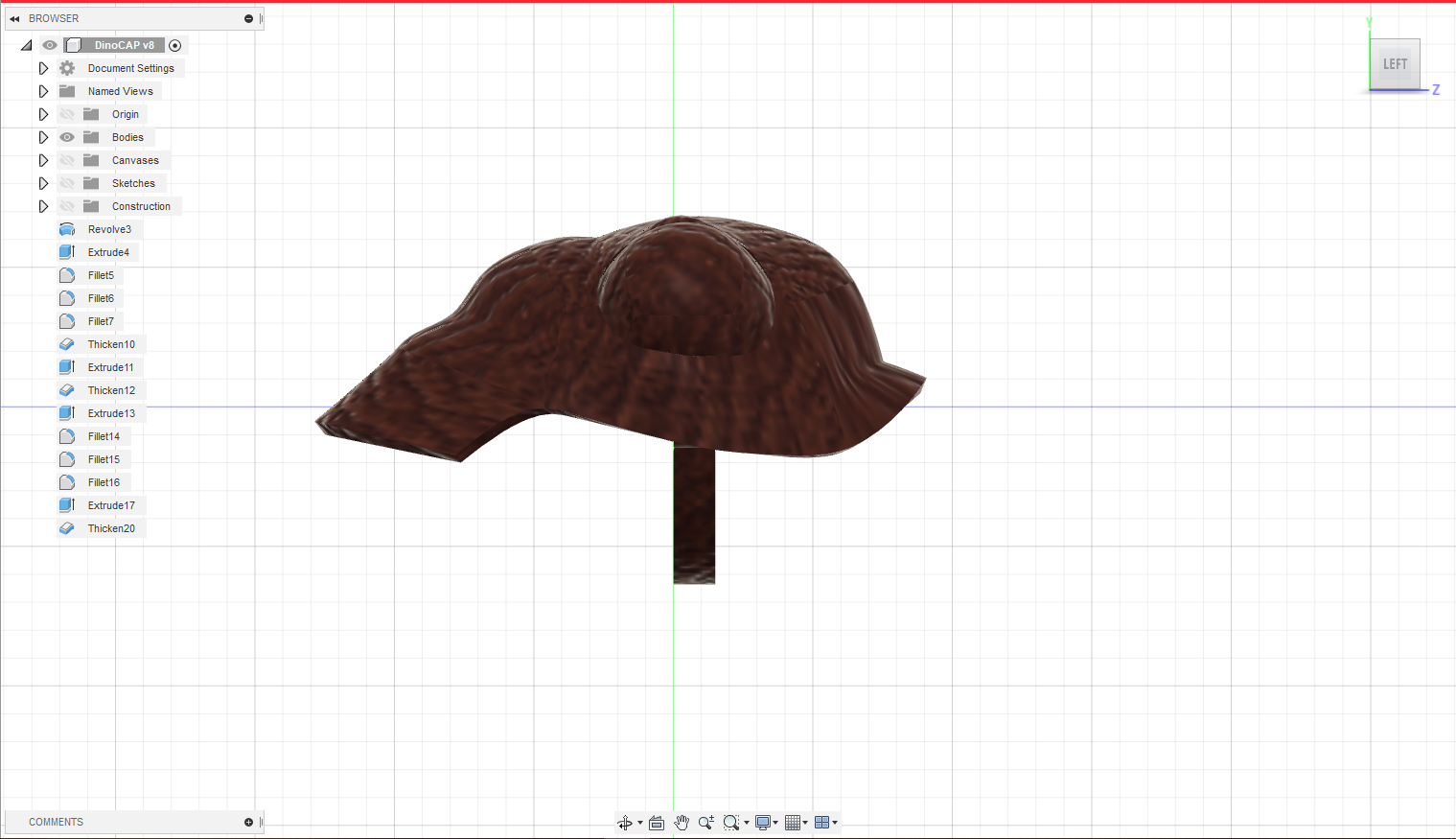Toggle visibility of Bodies folder

tap(67, 137)
